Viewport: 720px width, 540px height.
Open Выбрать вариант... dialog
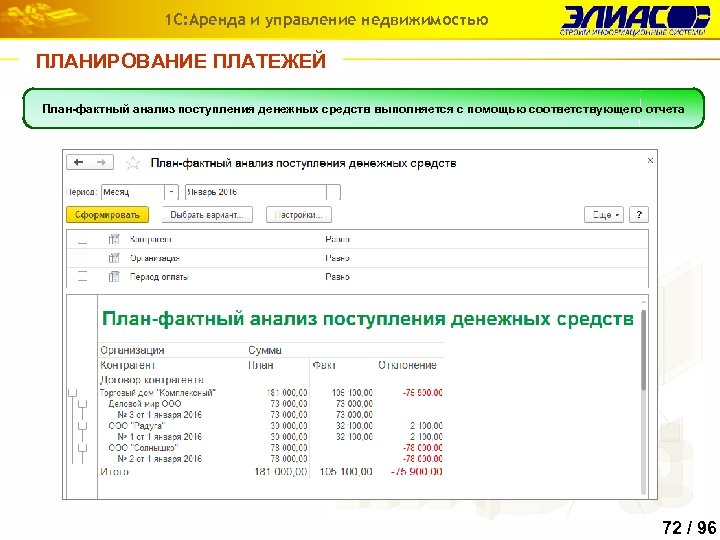(x=207, y=214)
